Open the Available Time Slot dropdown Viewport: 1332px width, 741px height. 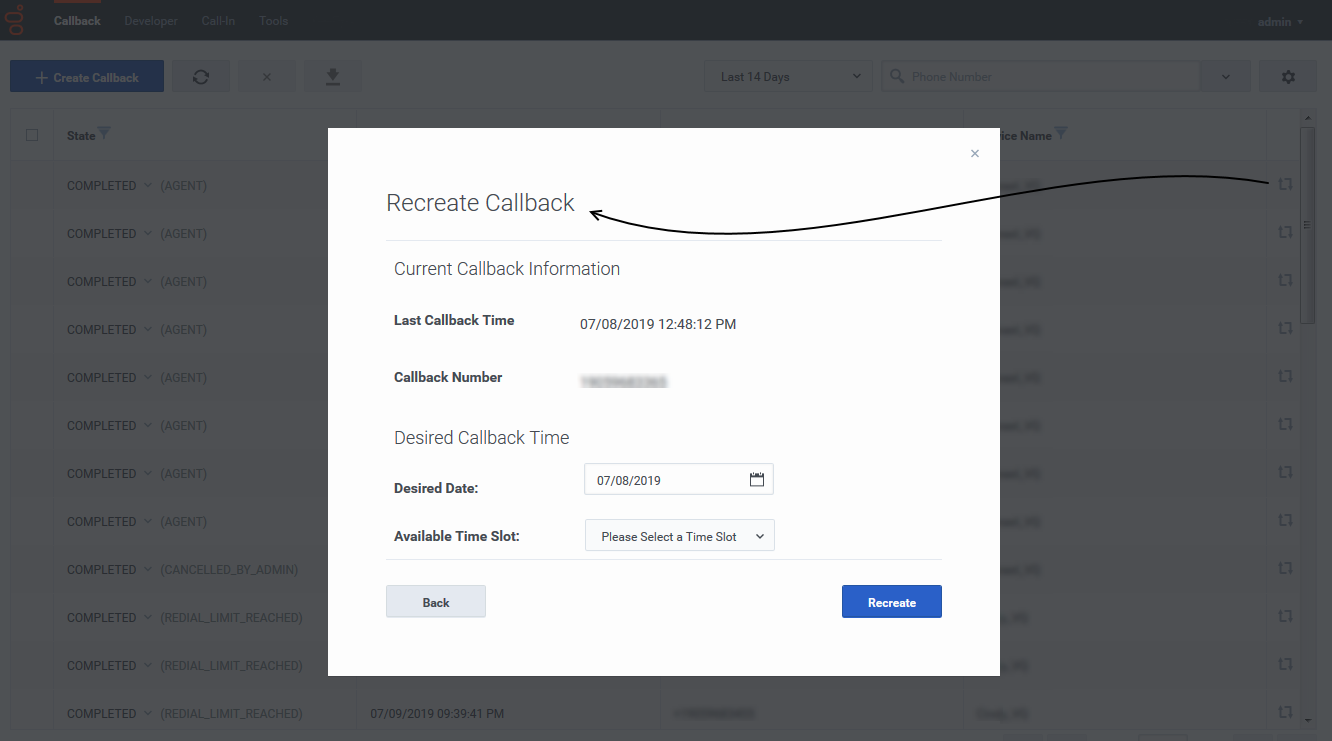tap(679, 535)
